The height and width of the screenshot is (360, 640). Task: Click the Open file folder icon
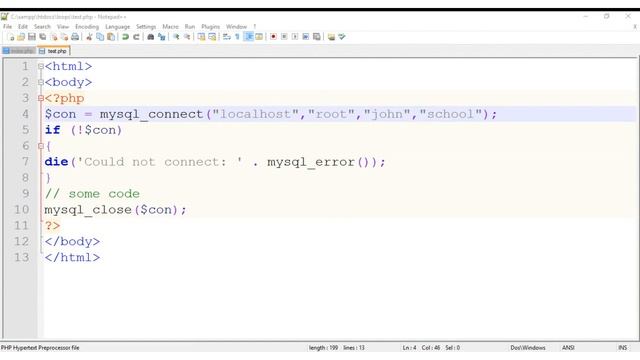21,37
